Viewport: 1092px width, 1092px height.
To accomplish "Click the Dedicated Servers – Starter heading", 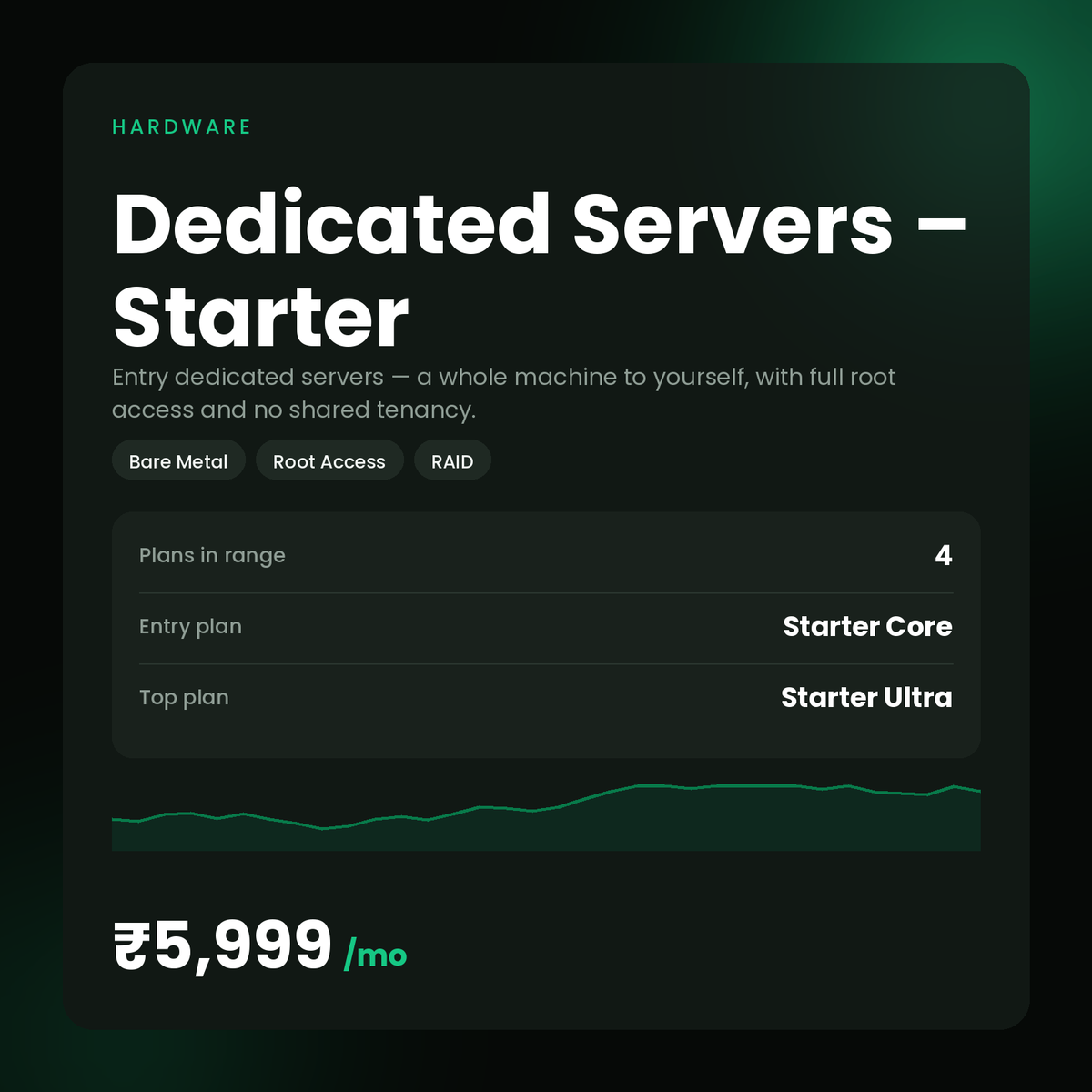I will click(539, 270).
